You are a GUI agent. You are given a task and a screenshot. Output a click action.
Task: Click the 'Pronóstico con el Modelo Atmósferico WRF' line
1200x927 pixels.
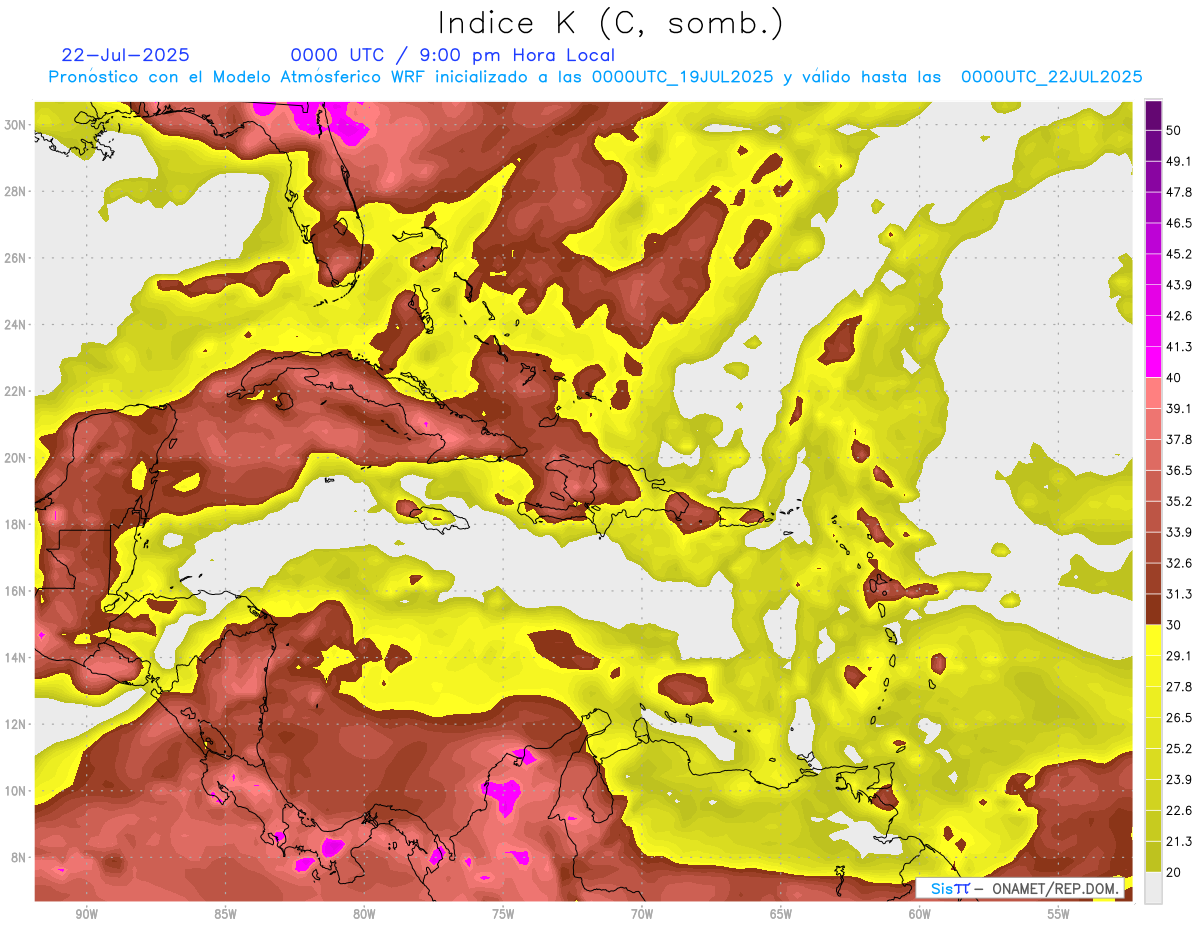595,77
